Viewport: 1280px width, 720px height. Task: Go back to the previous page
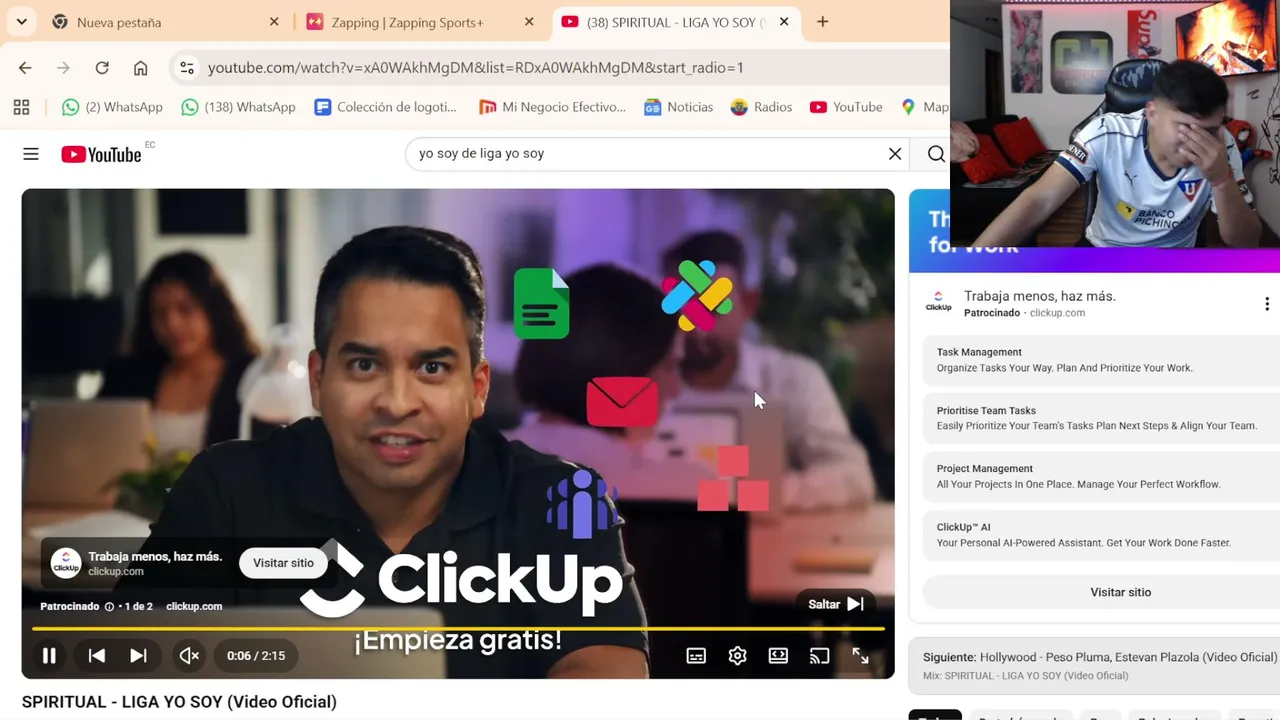click(25, 68)
